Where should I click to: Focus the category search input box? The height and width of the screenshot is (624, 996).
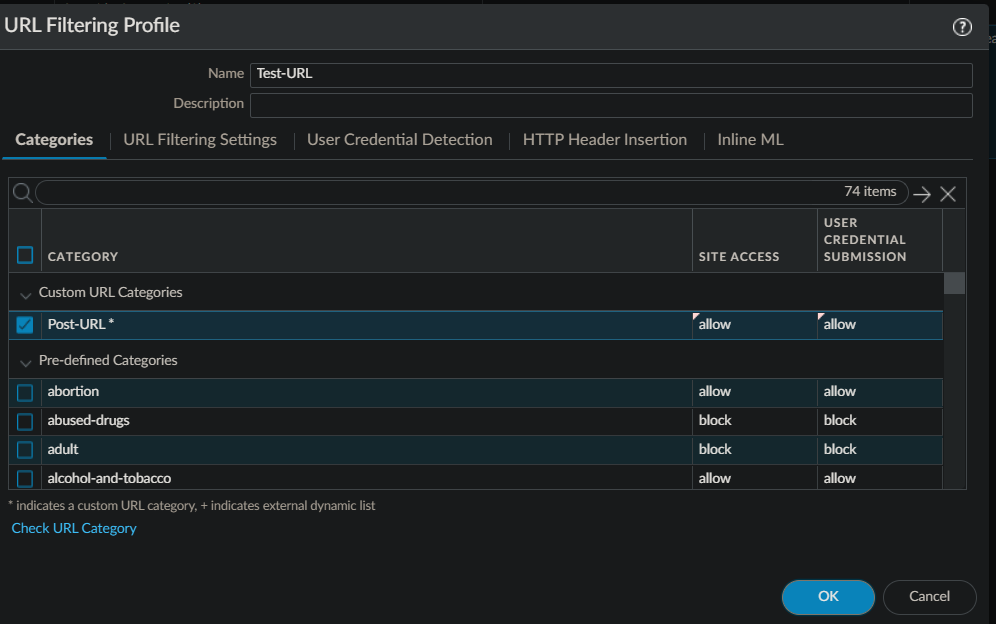[x=471, y=193]
